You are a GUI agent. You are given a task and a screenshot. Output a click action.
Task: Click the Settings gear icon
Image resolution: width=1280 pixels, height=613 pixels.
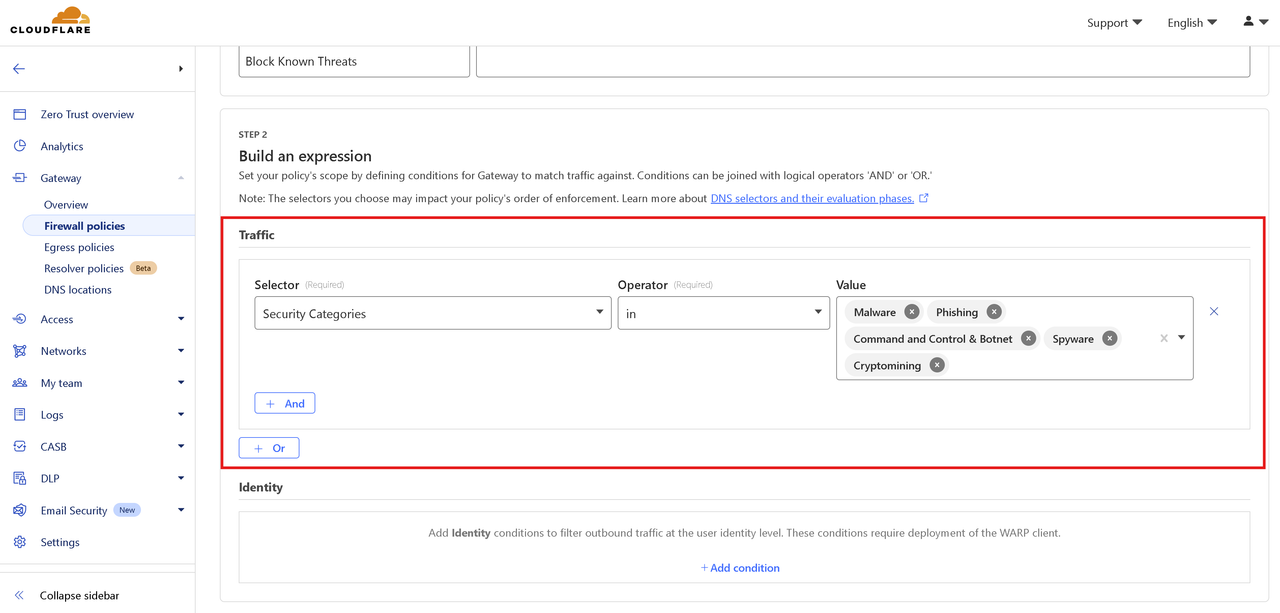(x=19, y=542)
